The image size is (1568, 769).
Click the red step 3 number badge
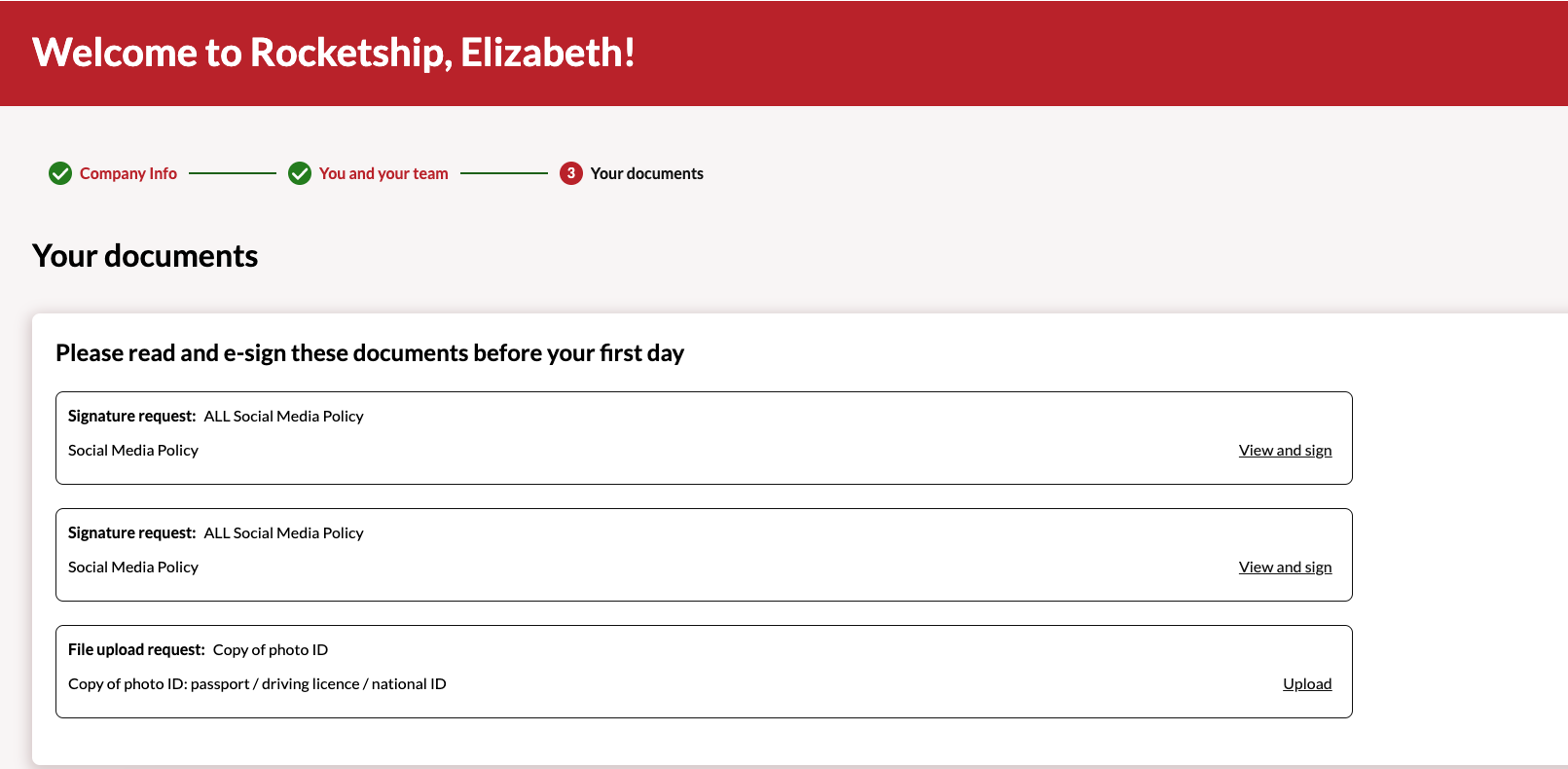click(570, 173)
